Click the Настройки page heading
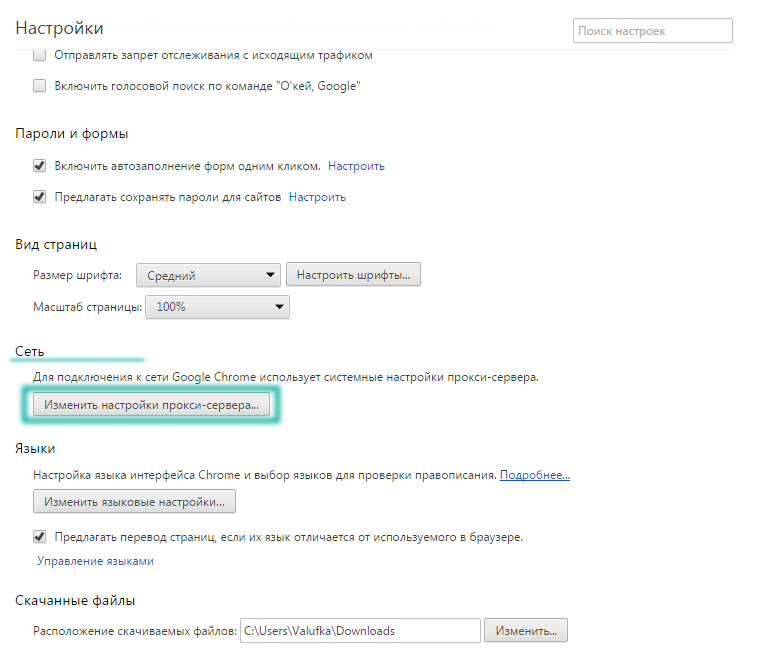This screenshot has height=652, width=763. (x=59, y=28)
